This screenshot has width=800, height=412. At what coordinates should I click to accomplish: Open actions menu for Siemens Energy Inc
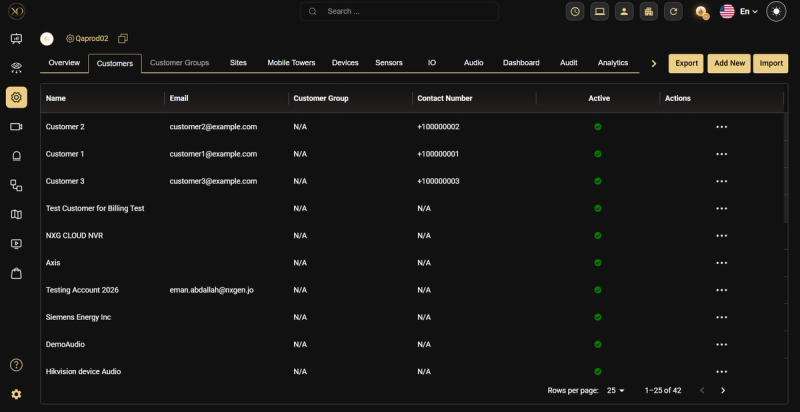click(x=721, y=317)
